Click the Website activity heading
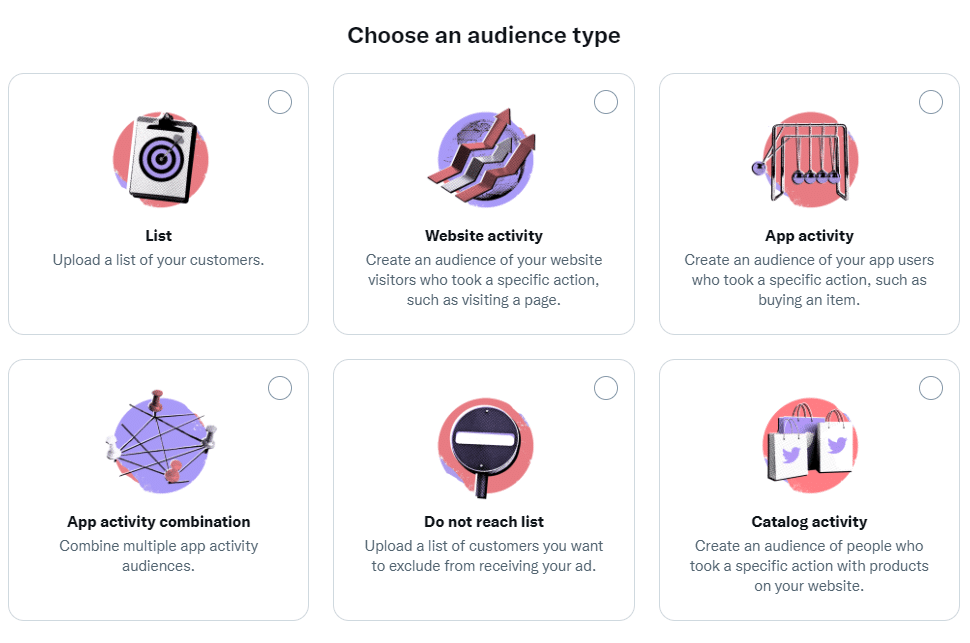Image resolution: width=970 pixels, height=643 pixels. point(484,236)
